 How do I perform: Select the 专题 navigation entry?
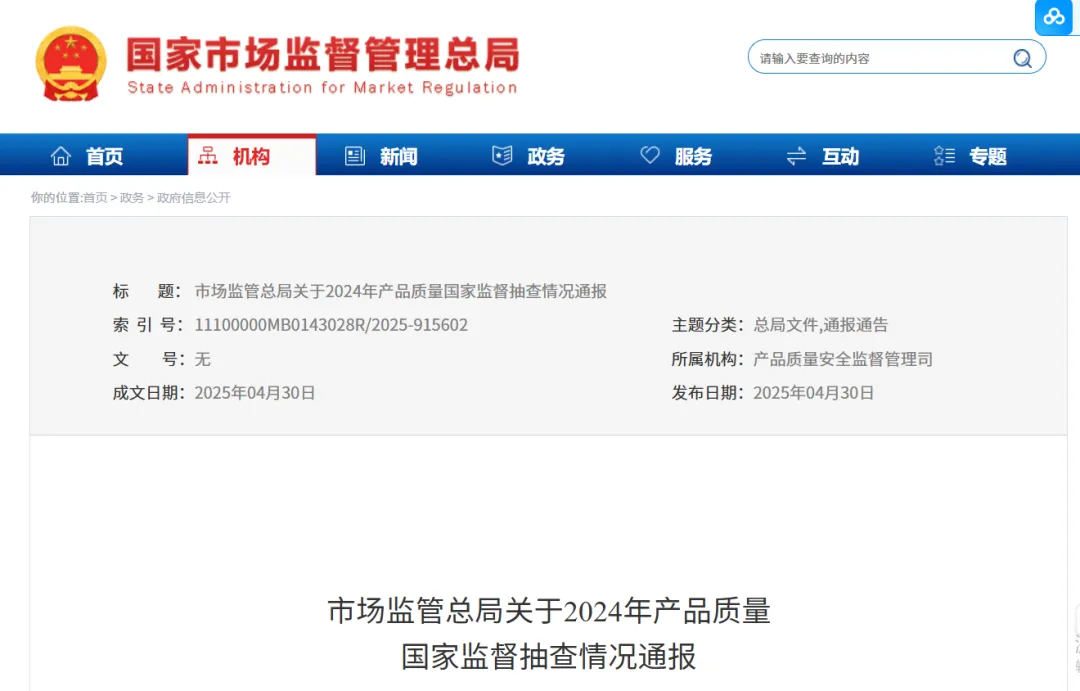pyautogui.click(x=989, y=155)
